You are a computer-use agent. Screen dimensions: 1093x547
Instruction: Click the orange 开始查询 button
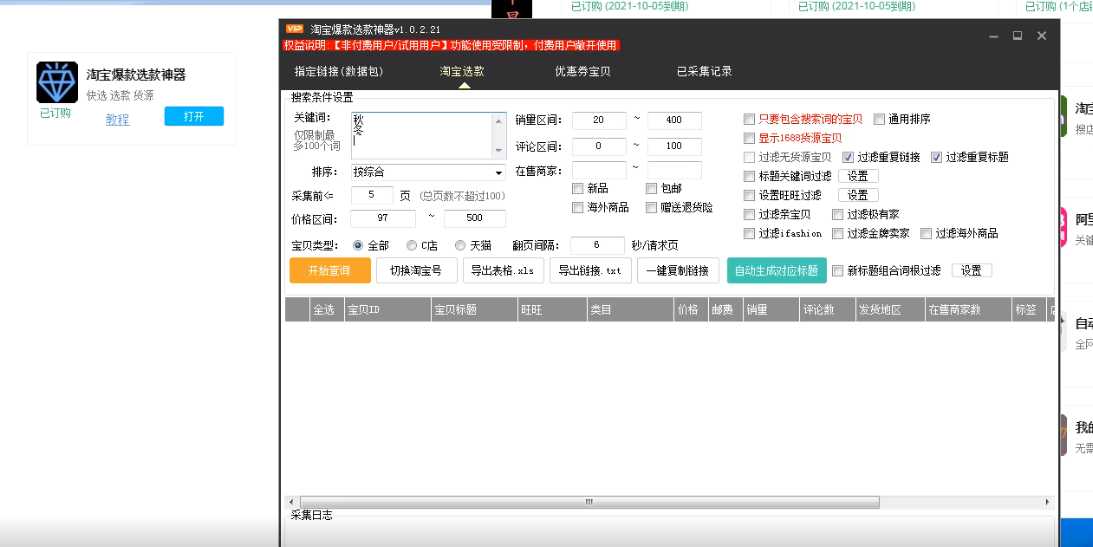click(x=330, y=270)
